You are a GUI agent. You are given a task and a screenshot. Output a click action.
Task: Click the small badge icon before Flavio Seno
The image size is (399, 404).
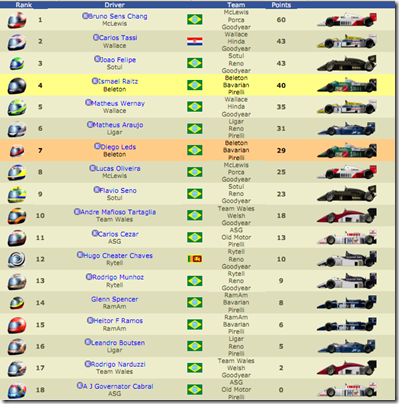point(96,190)
